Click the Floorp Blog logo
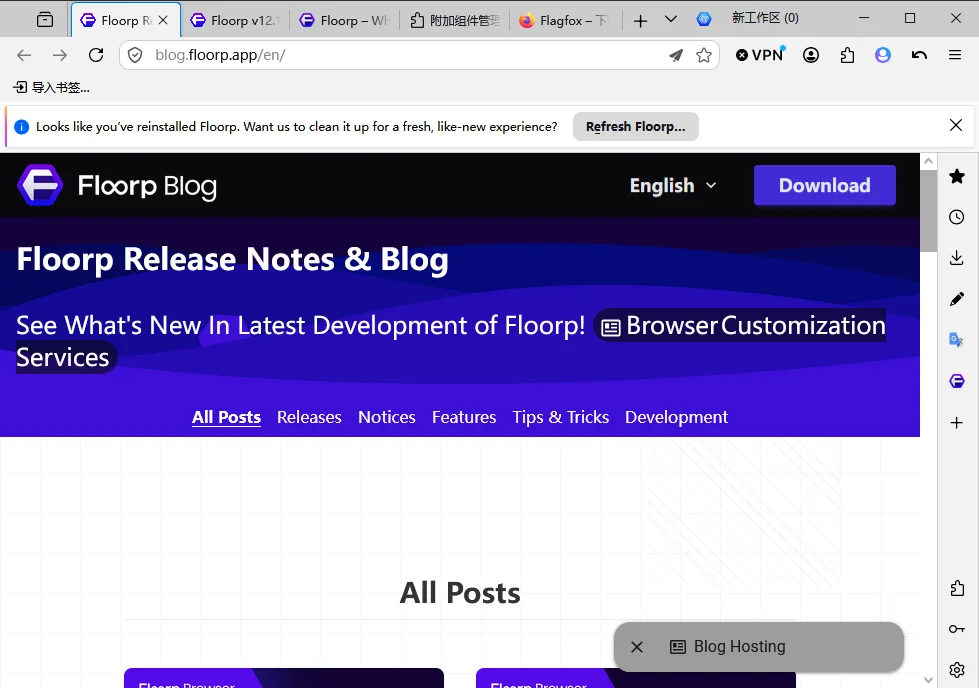The height and width of the screenshot is (688, 979). tap(117, 185)
